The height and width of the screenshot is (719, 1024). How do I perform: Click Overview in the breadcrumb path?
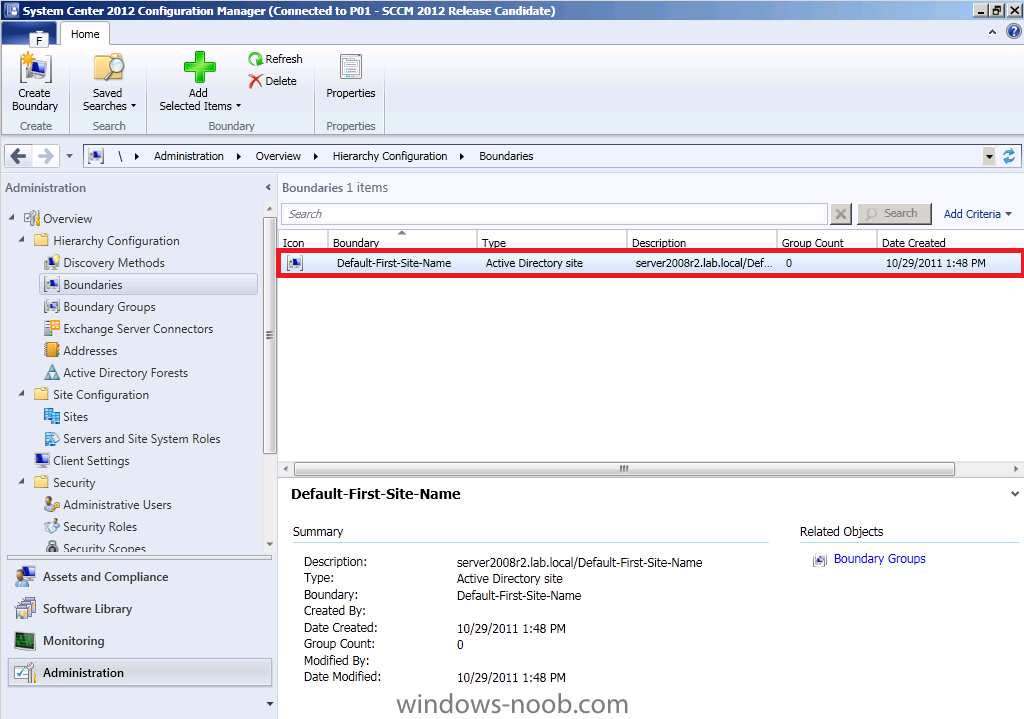click(278, 156)
